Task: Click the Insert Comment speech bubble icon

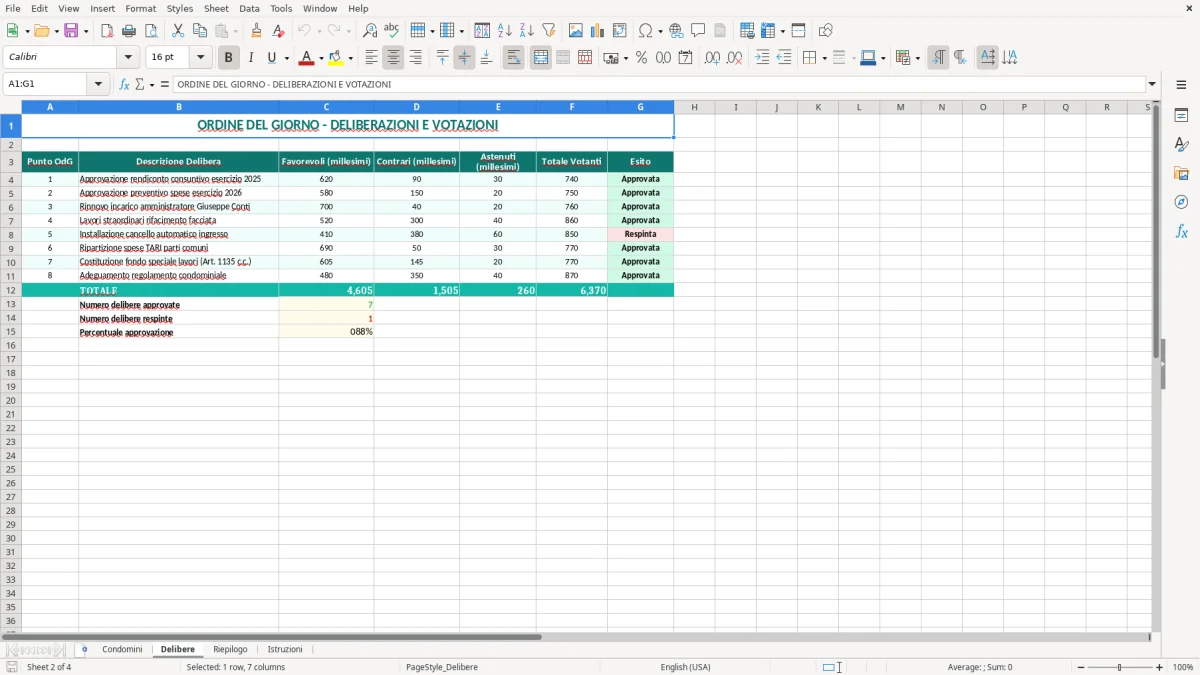Action: tap(698, 31)
